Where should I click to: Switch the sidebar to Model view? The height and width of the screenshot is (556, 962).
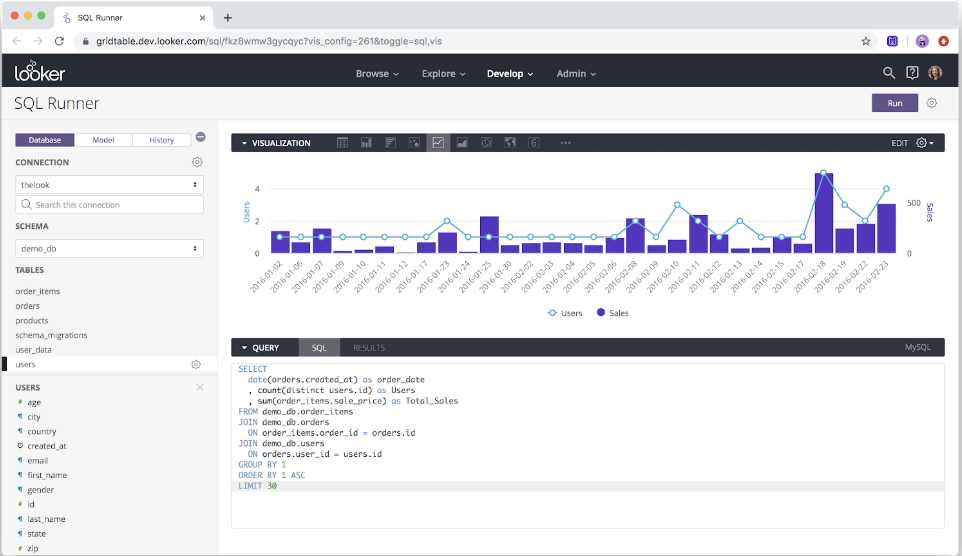103,140
